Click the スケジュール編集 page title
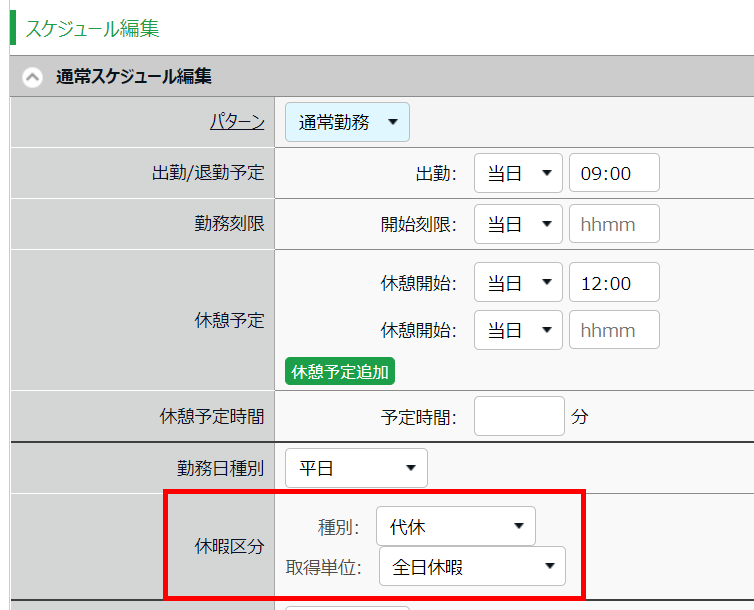Viewport: 754px width, 610px height. tap(92, 28)
